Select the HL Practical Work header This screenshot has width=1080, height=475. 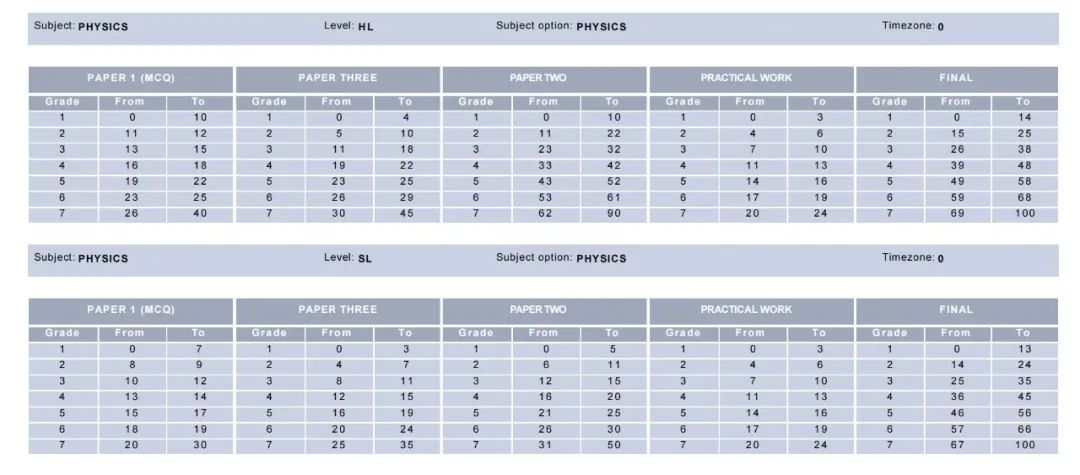point(751,78)
